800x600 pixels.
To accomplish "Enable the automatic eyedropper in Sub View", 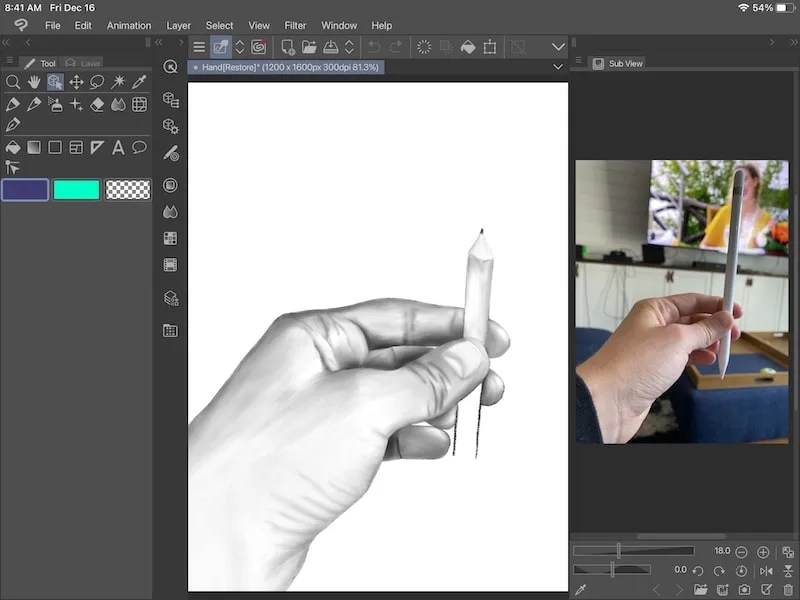I will coord(582,588).
